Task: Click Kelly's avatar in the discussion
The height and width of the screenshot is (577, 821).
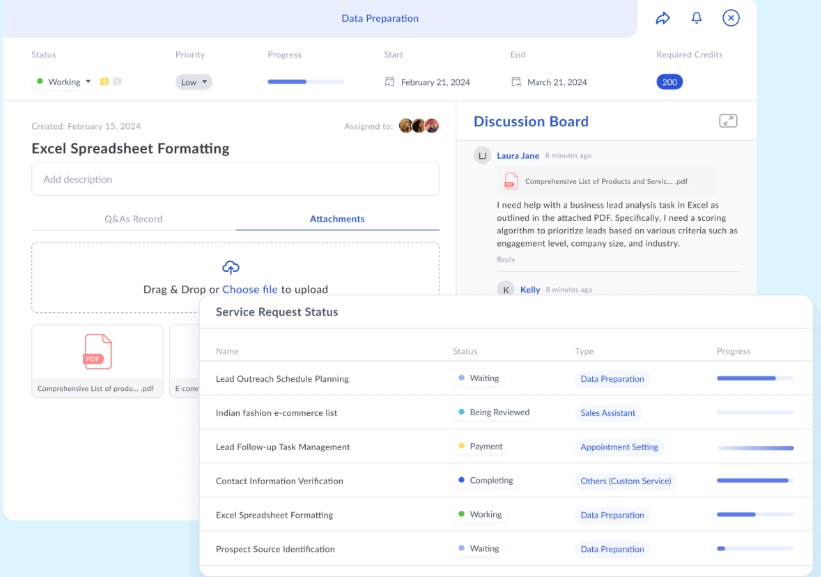Action: click(505, 290)
